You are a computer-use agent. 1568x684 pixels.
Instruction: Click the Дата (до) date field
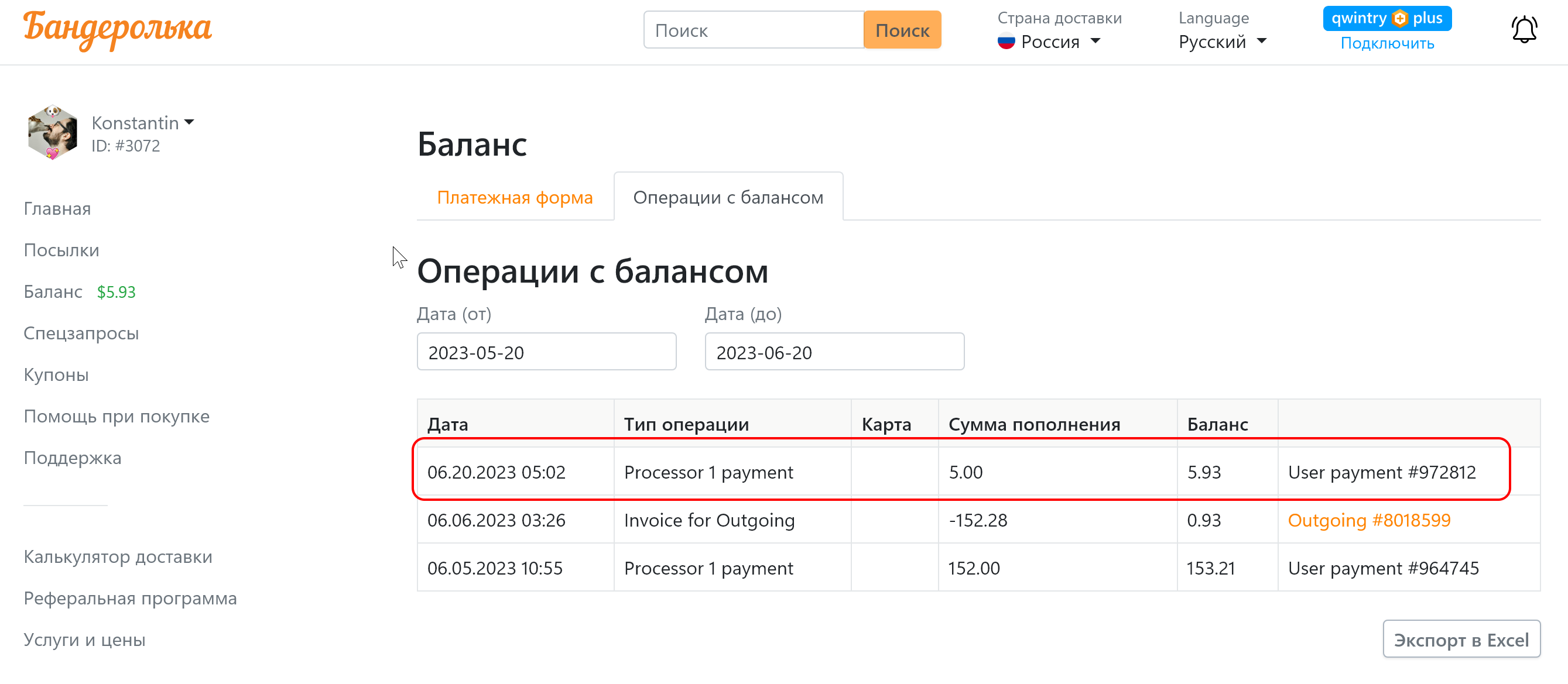tap(834, 352)
